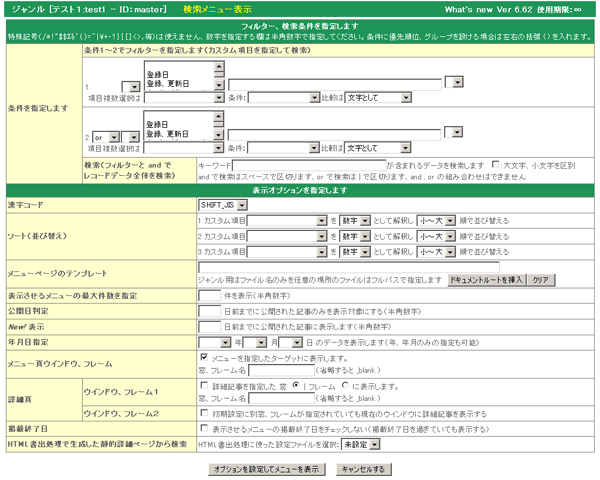Open condition 1 比較は 文字として dropdown

pyautogui.click(x=378, y=98)
